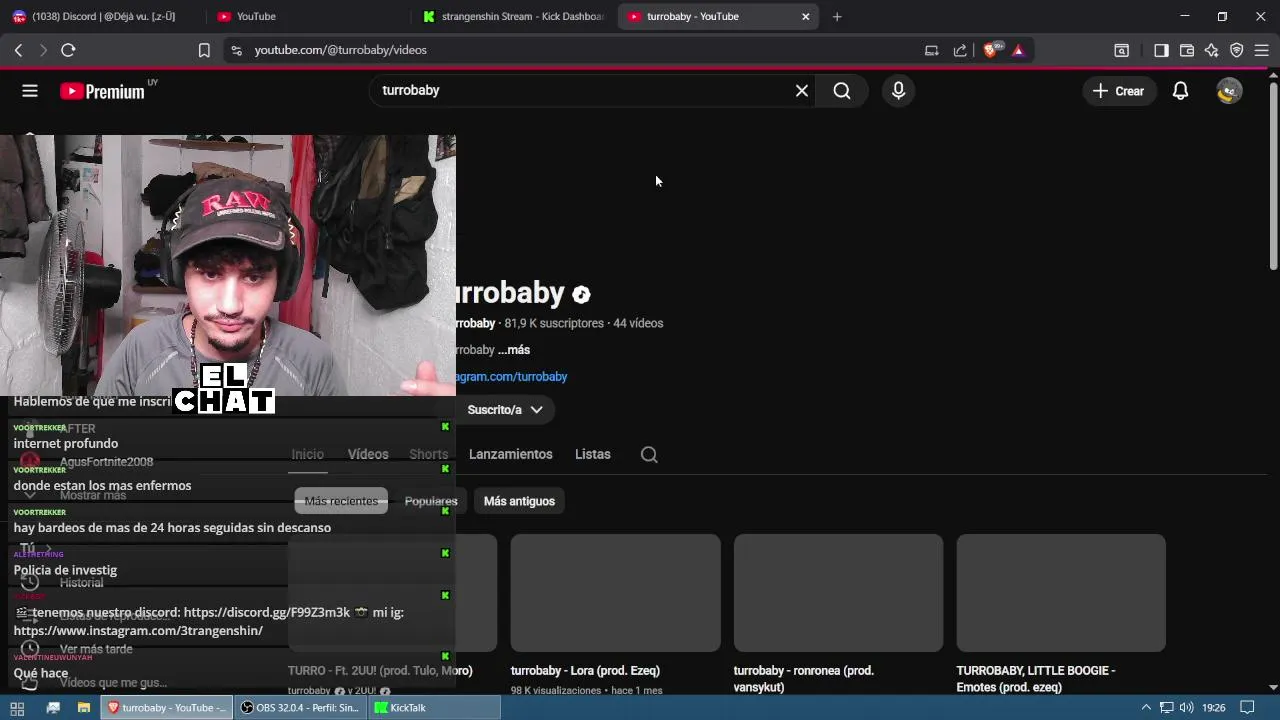1280x720 pixels.
Task: Open Windows Start menu
Action: pos(17,708)
